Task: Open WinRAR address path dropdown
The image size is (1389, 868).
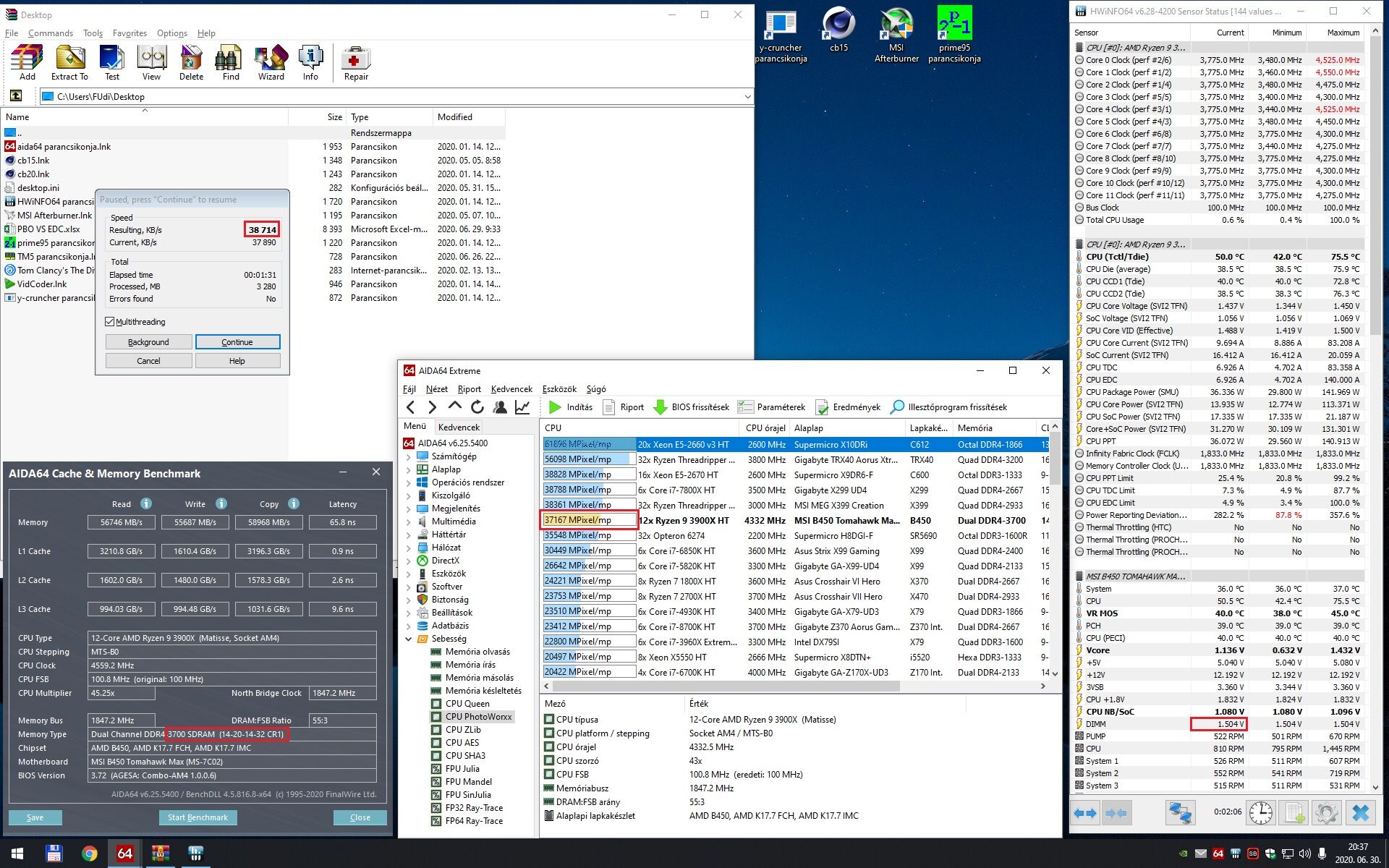Action: point(747,96)
